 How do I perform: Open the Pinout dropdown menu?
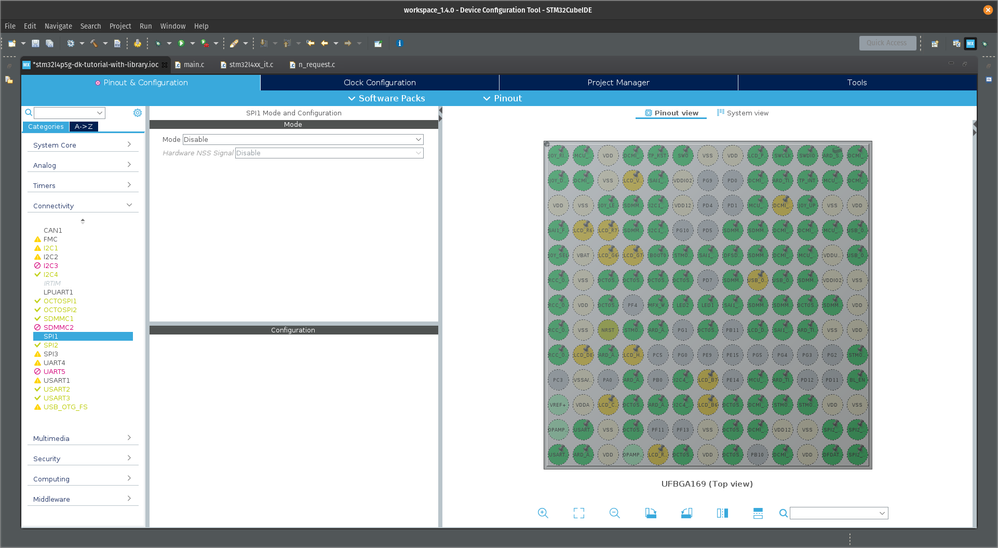pyautogui.click(x=502, y=98)
